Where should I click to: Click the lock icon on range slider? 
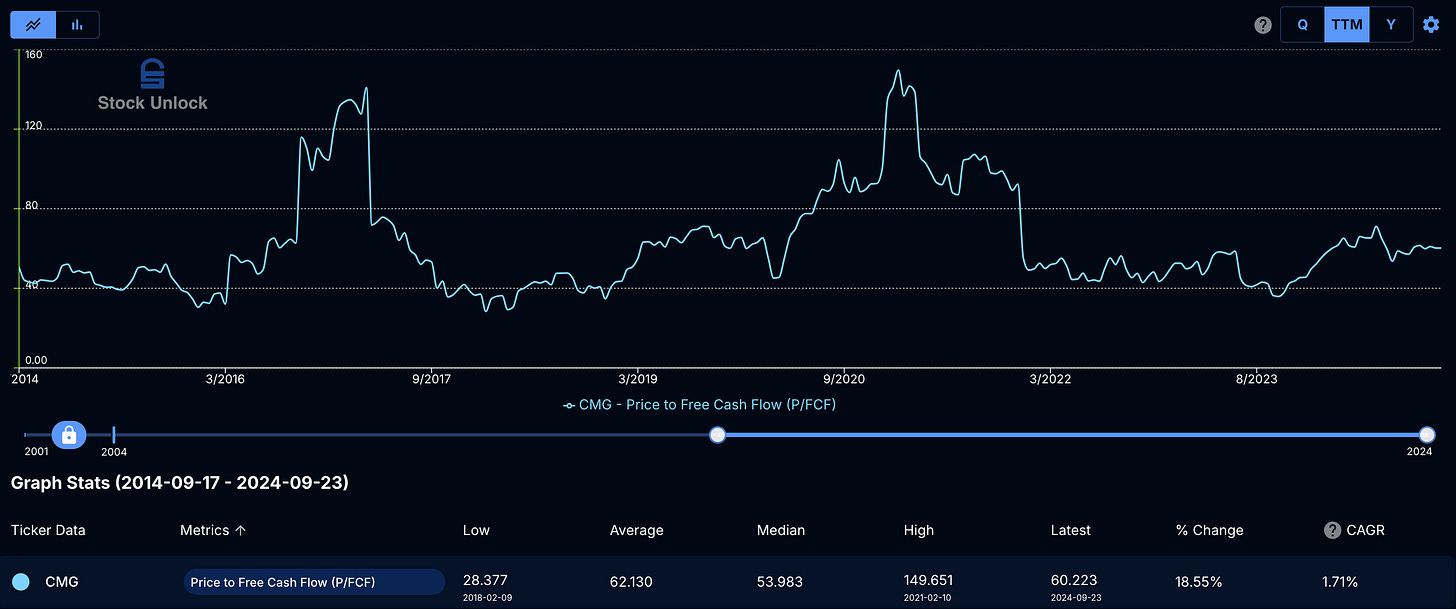point(68,435)
